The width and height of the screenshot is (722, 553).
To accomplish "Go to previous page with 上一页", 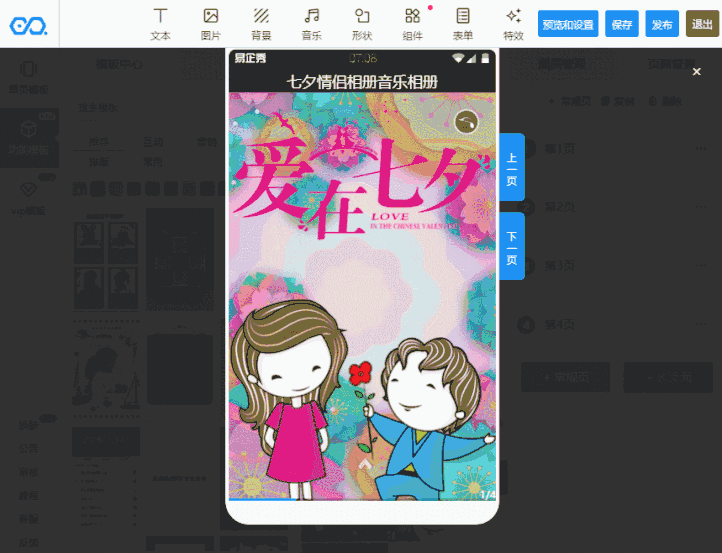I will coord(512,167).
